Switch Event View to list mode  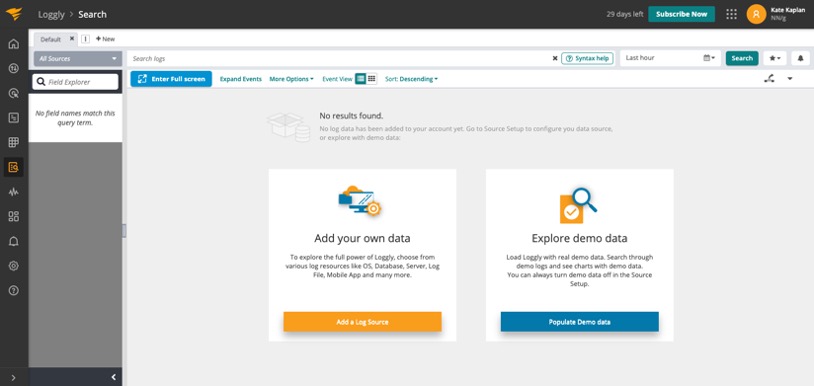[x=360, y=79]
